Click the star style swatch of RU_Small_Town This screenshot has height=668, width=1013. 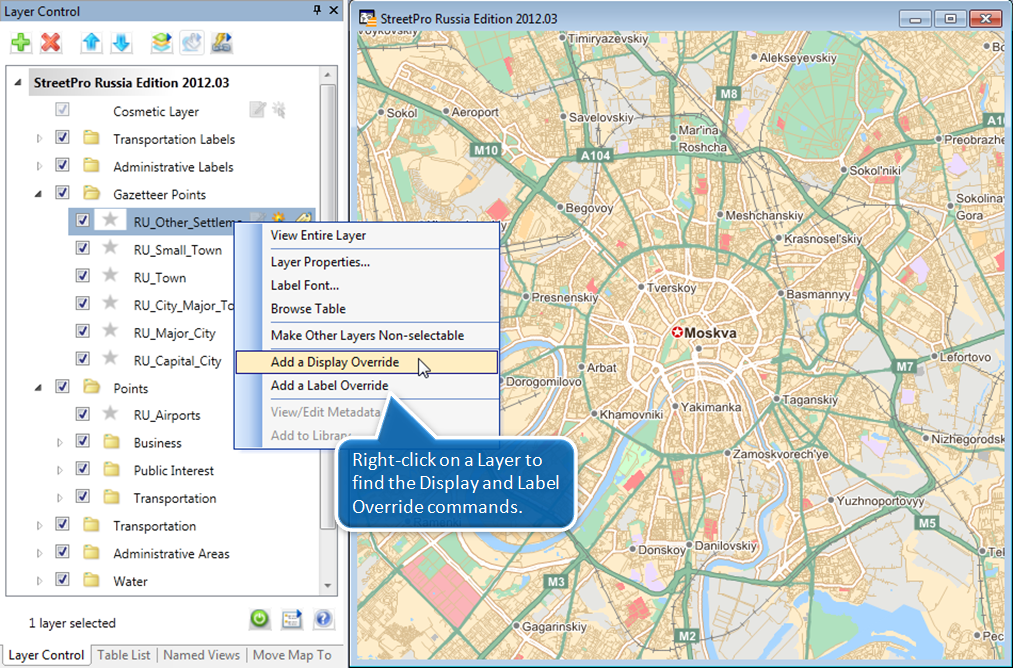(110, 247)
